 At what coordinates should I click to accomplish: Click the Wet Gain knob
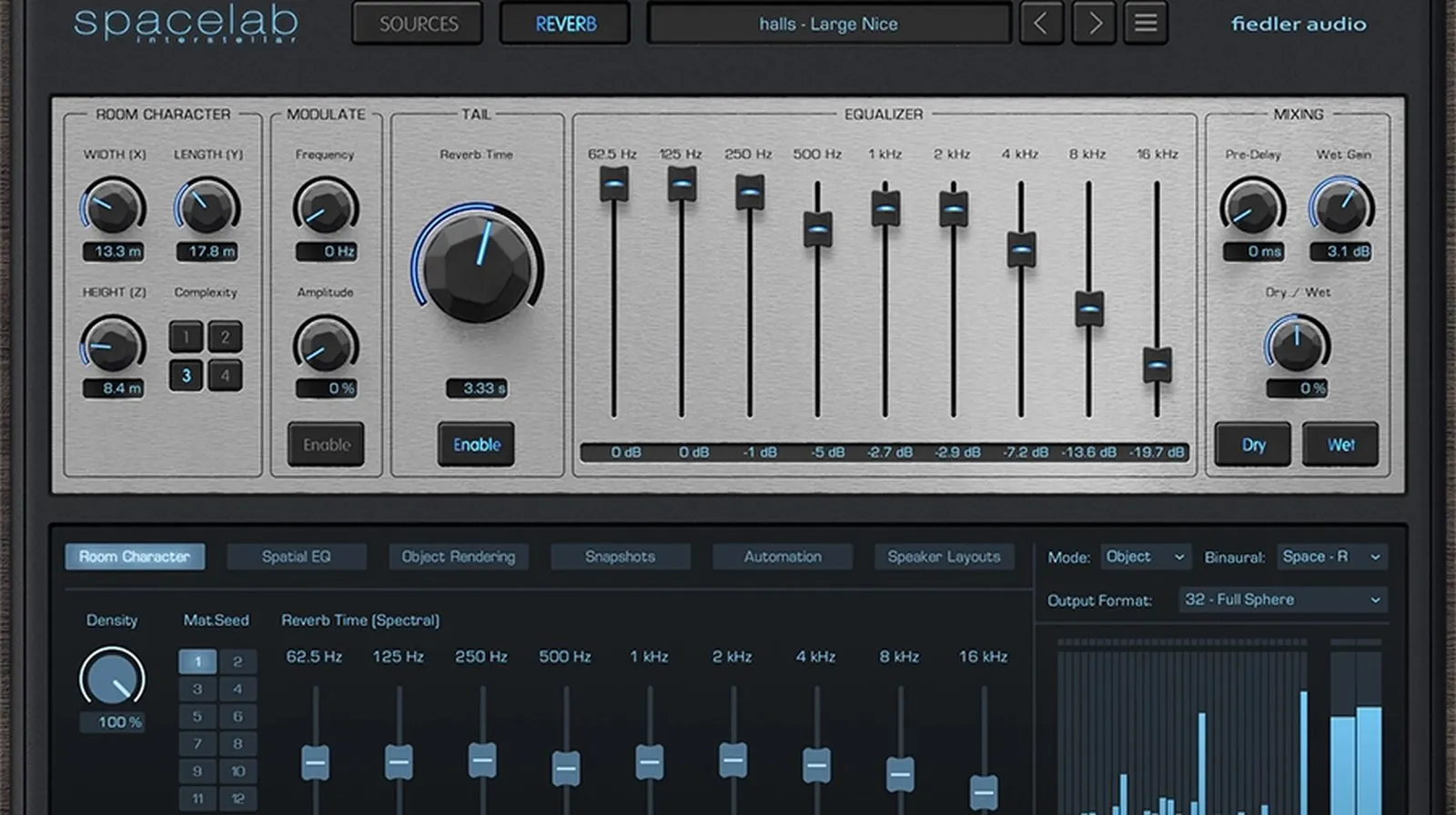click(1340, 206)
